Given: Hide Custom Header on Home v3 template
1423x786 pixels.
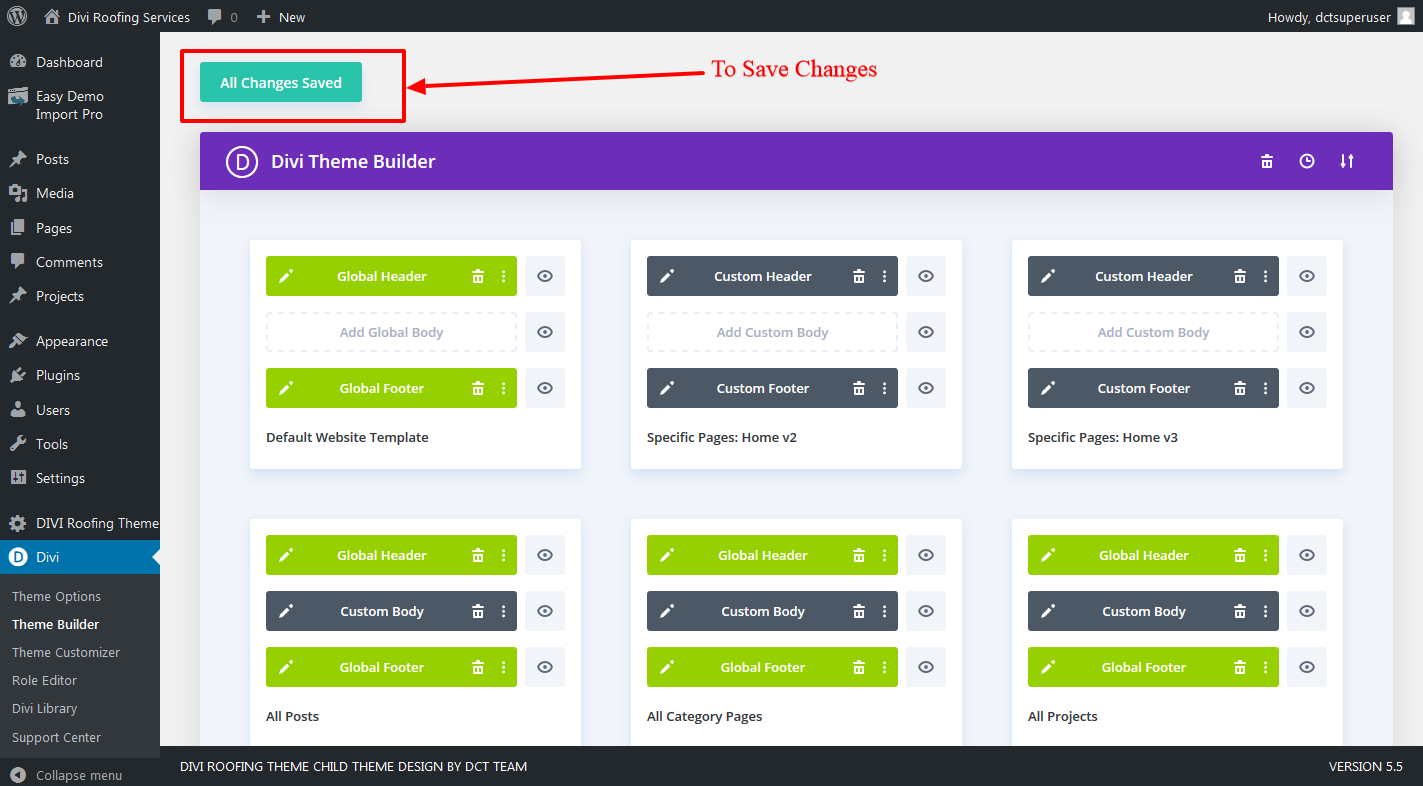Looking at the screenshot, I should (1307, 276).
